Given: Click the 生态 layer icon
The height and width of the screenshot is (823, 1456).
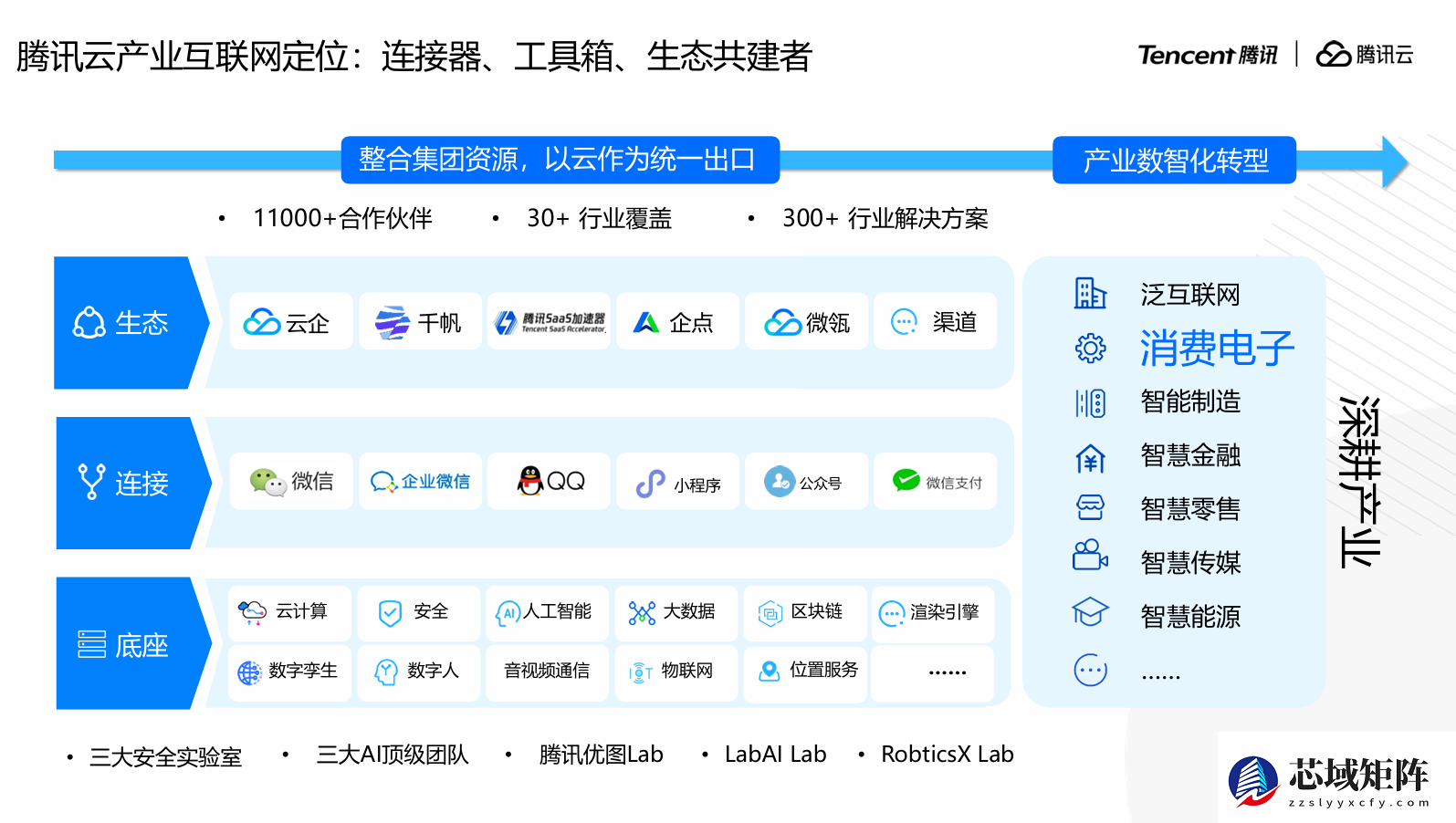Looking at the screenshot, I should click(89, 322).
